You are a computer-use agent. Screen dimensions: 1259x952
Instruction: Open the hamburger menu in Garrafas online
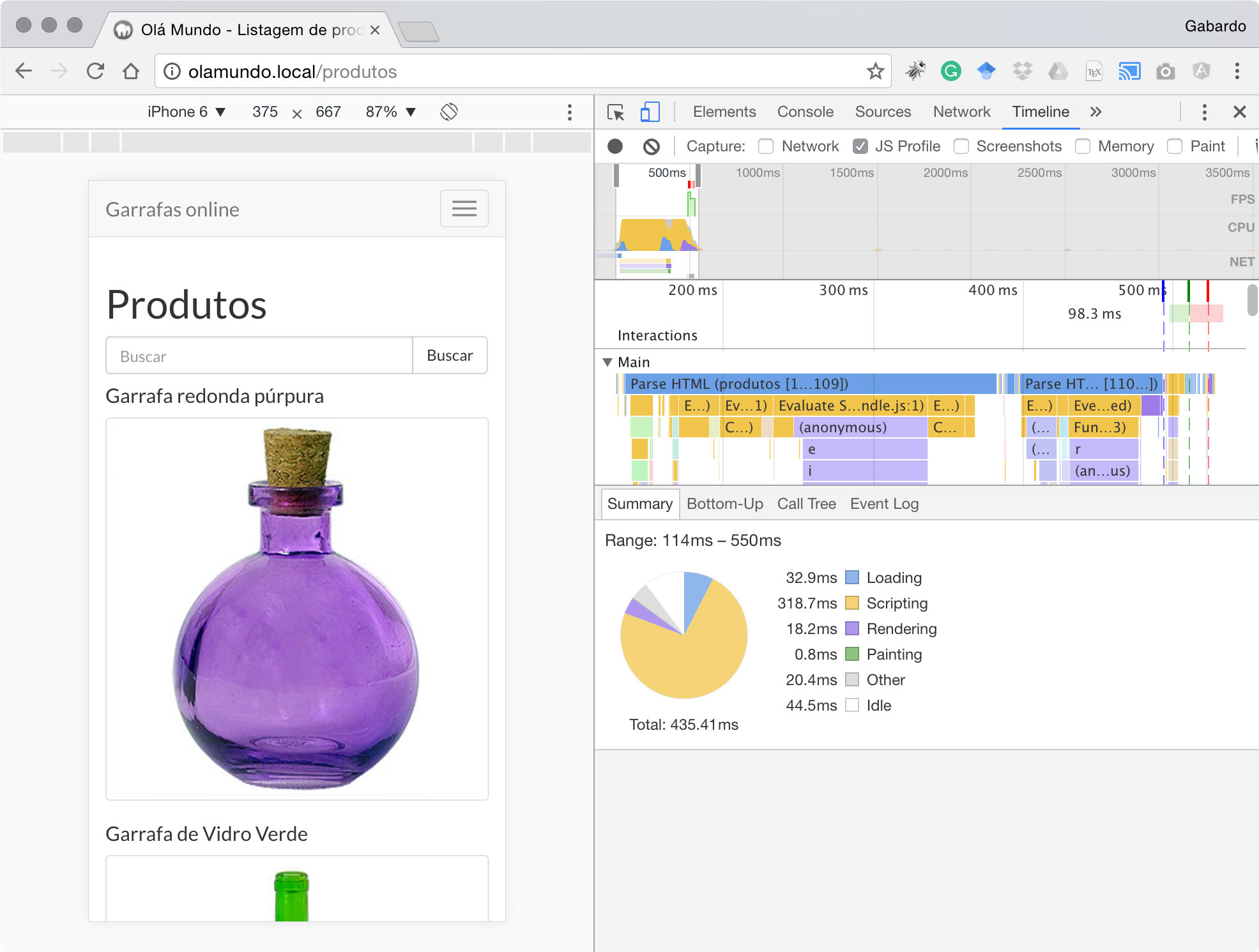point(464,209)
